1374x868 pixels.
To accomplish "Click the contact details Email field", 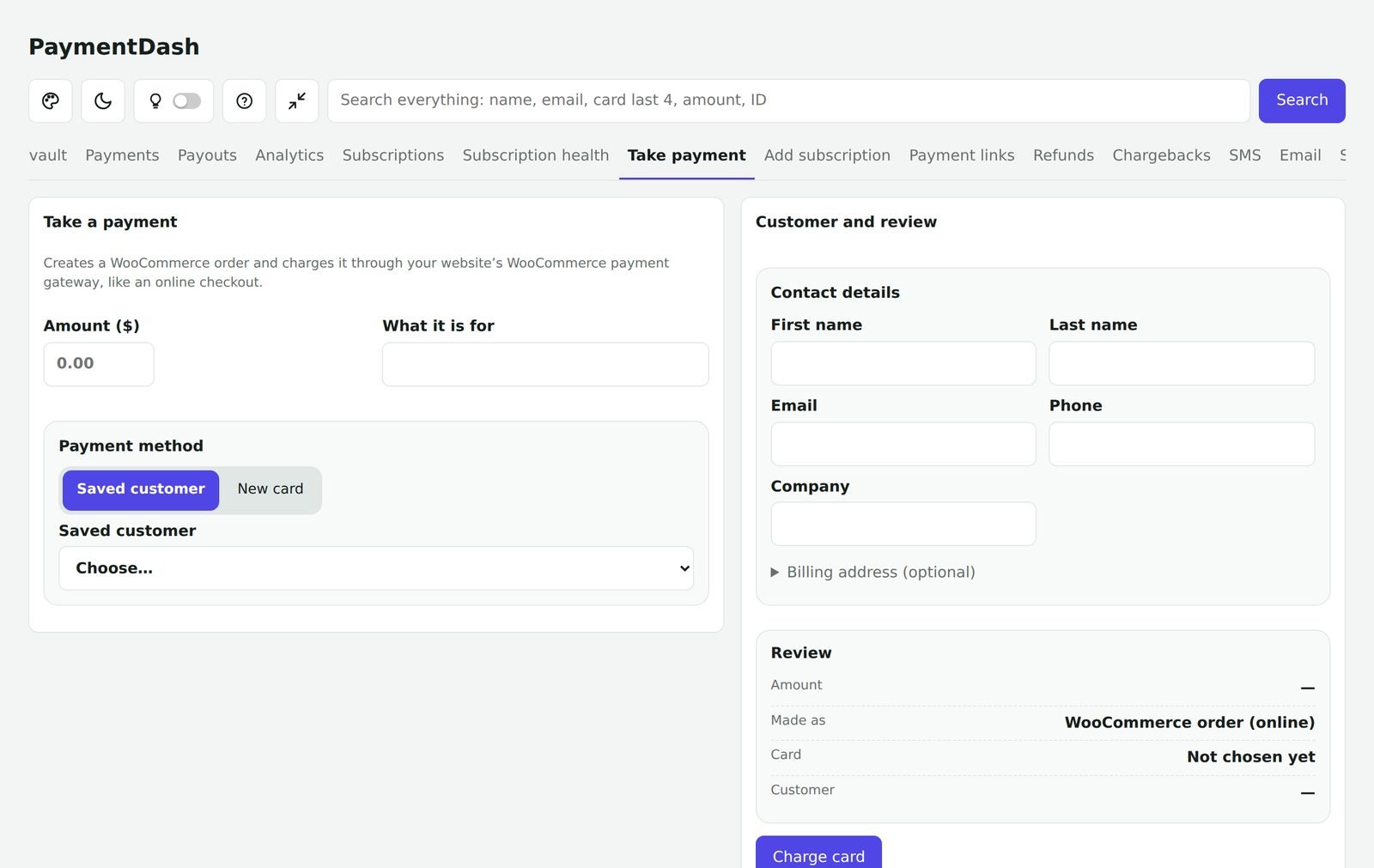I will [903, 444].
